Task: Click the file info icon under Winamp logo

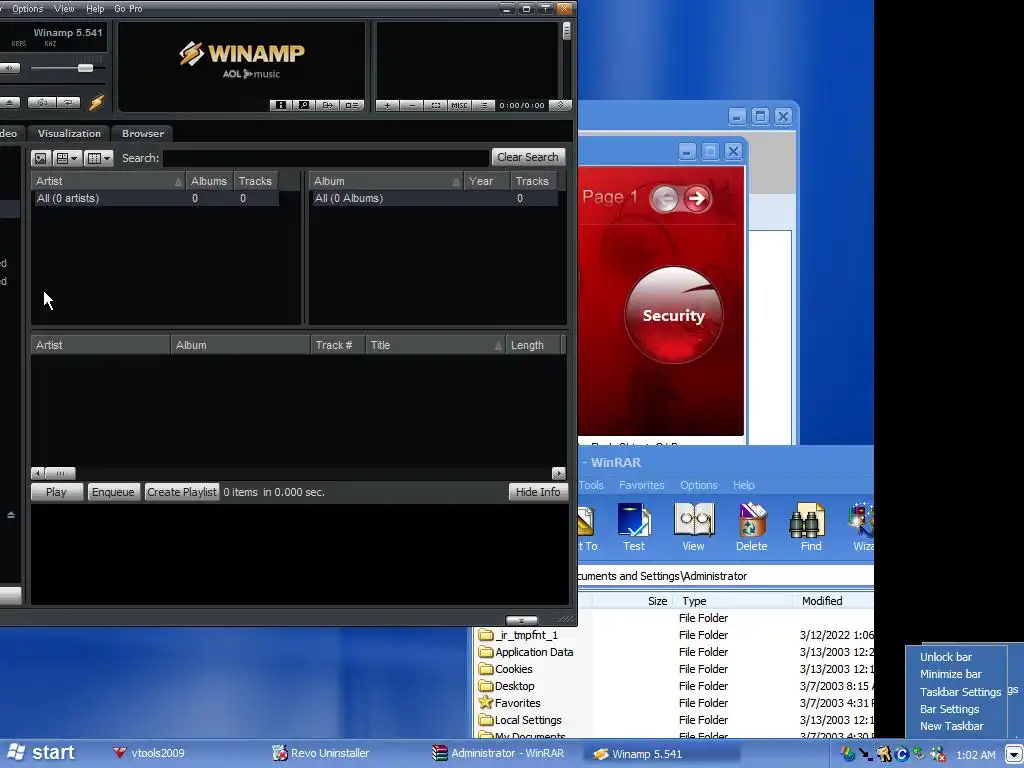Action: (x=281, y=105)
